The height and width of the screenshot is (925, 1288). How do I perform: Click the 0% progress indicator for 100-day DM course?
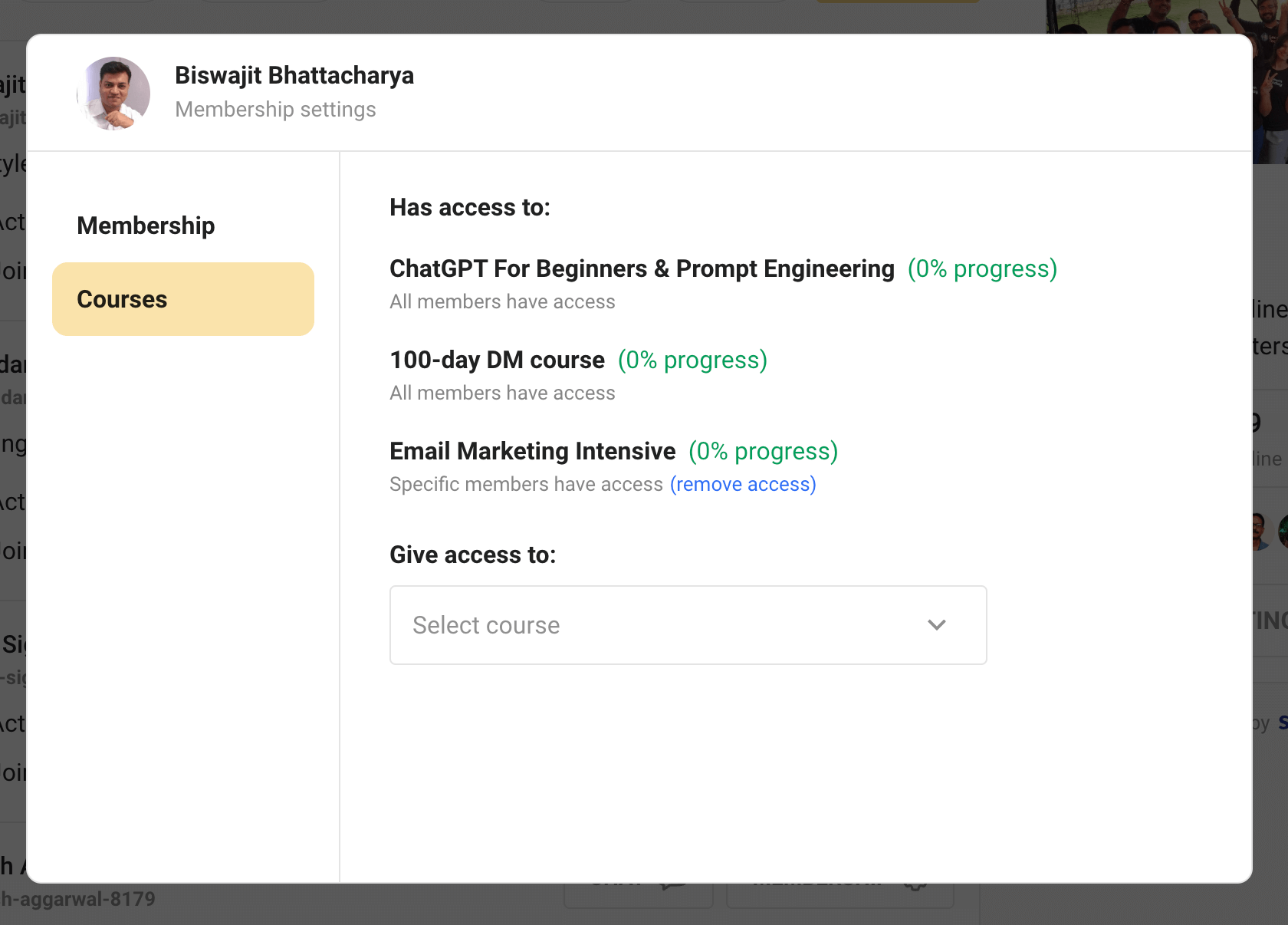692,360
